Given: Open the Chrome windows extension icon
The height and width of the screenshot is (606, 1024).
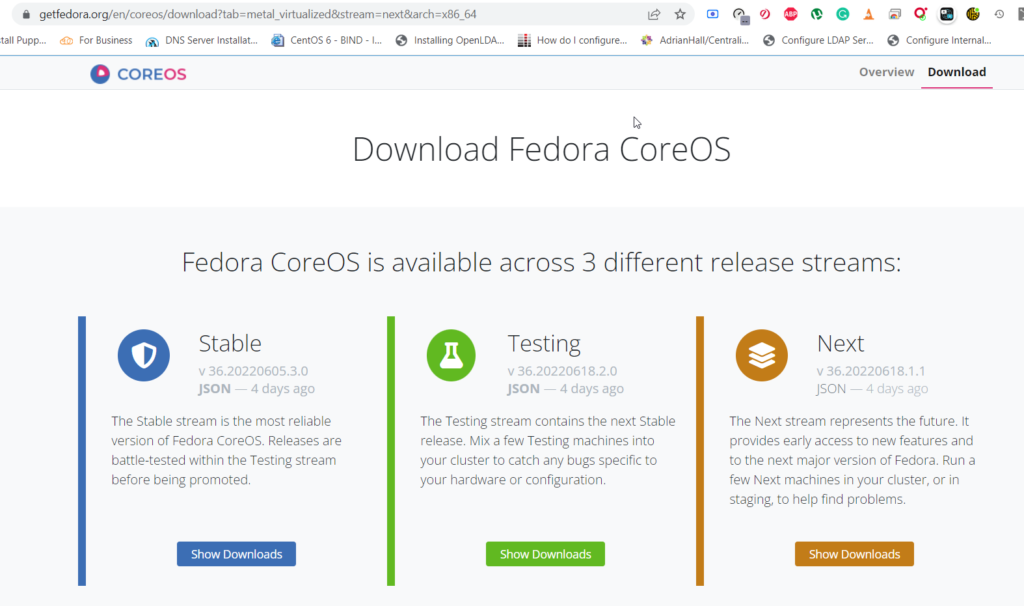Looking at the screenshot, I should click(894, 14).
